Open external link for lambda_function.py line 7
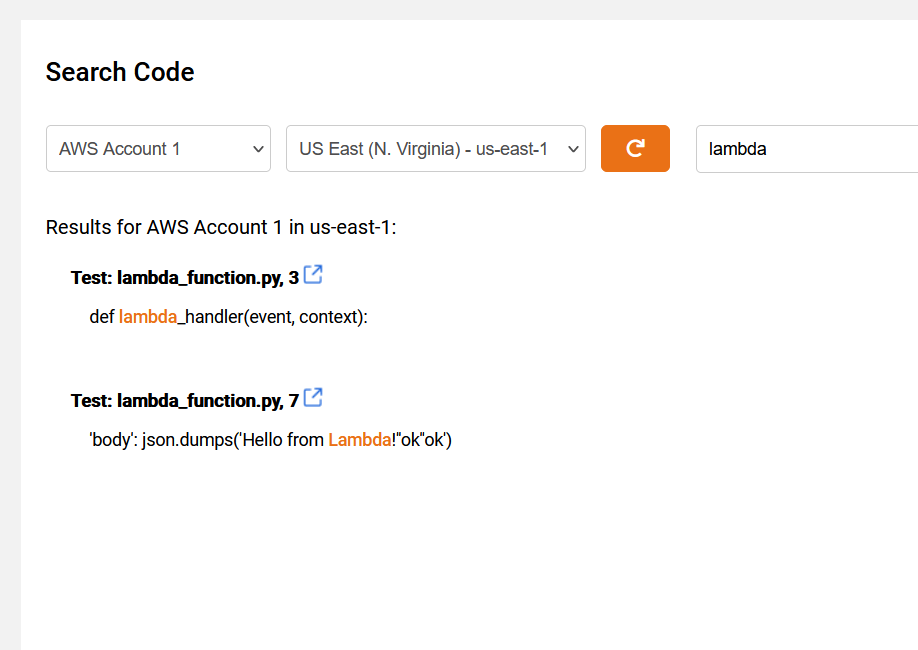This screenshot has height=650, width=918. pyautogui.click(x=313, y=397)
